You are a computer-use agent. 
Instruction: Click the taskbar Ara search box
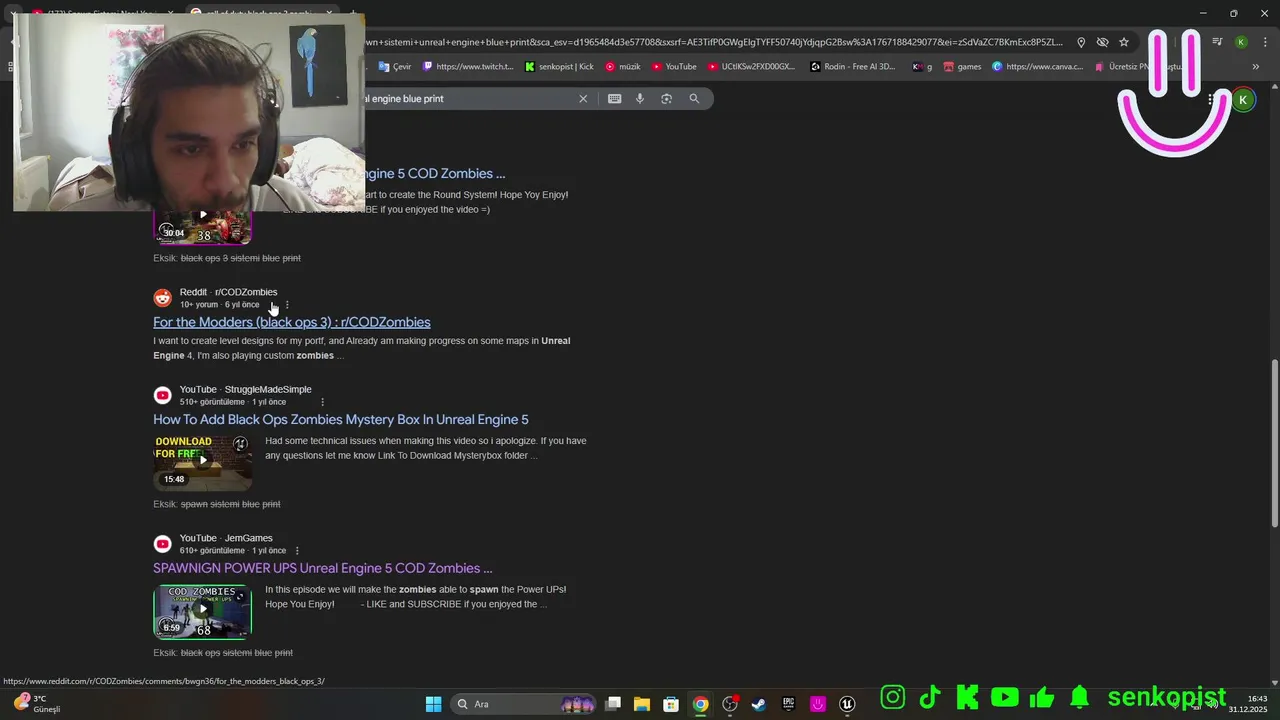point(525,704)
